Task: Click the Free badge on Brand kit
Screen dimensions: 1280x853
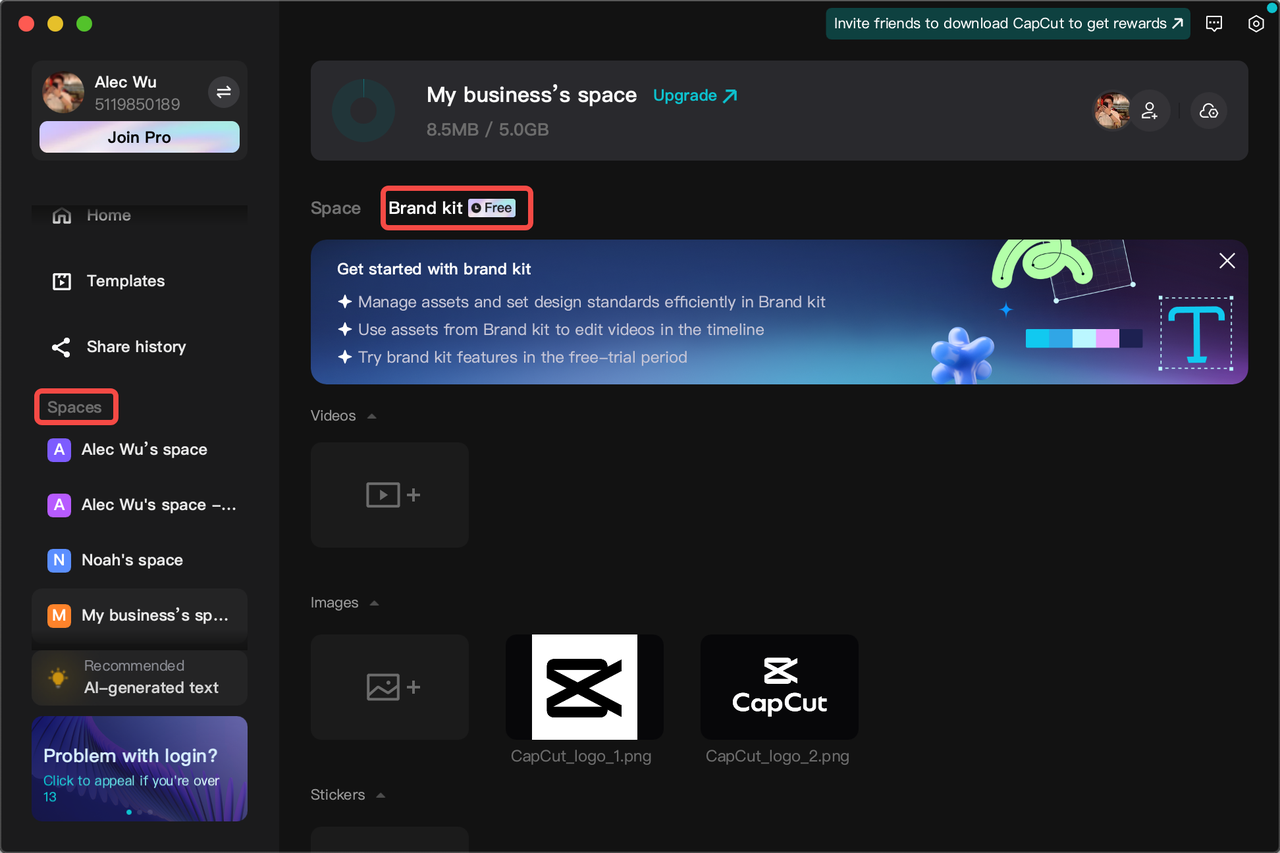Action: click(491, 208)
